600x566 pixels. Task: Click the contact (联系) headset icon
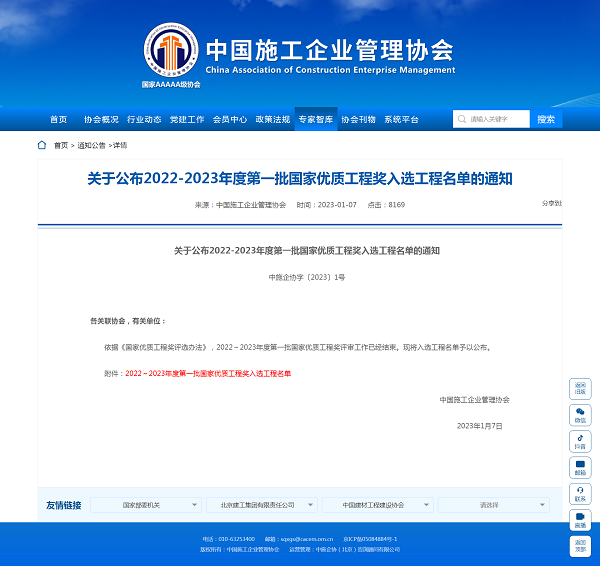pos(580,493)
